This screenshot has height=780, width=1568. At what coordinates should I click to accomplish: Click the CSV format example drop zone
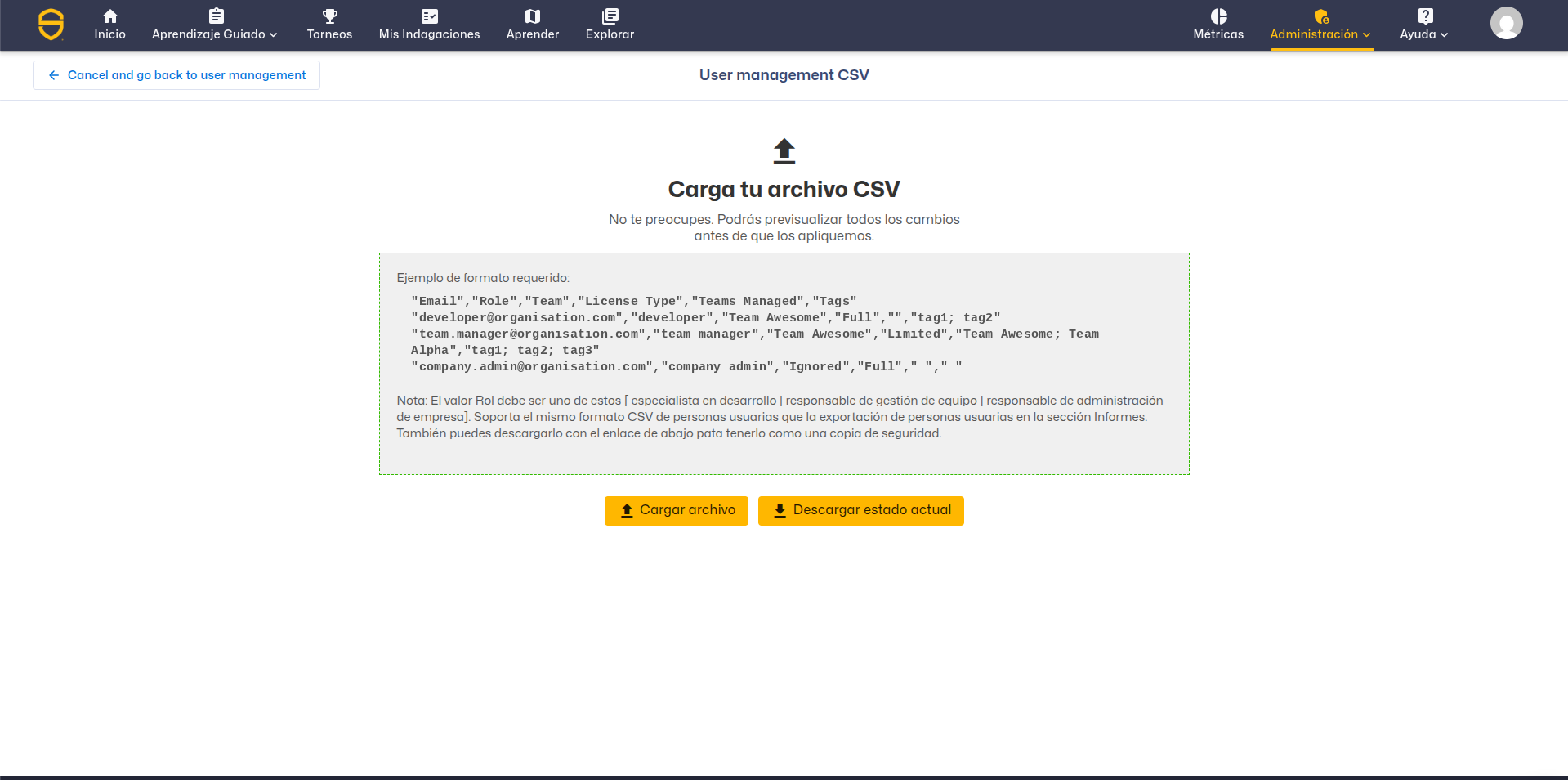point(784,364)
